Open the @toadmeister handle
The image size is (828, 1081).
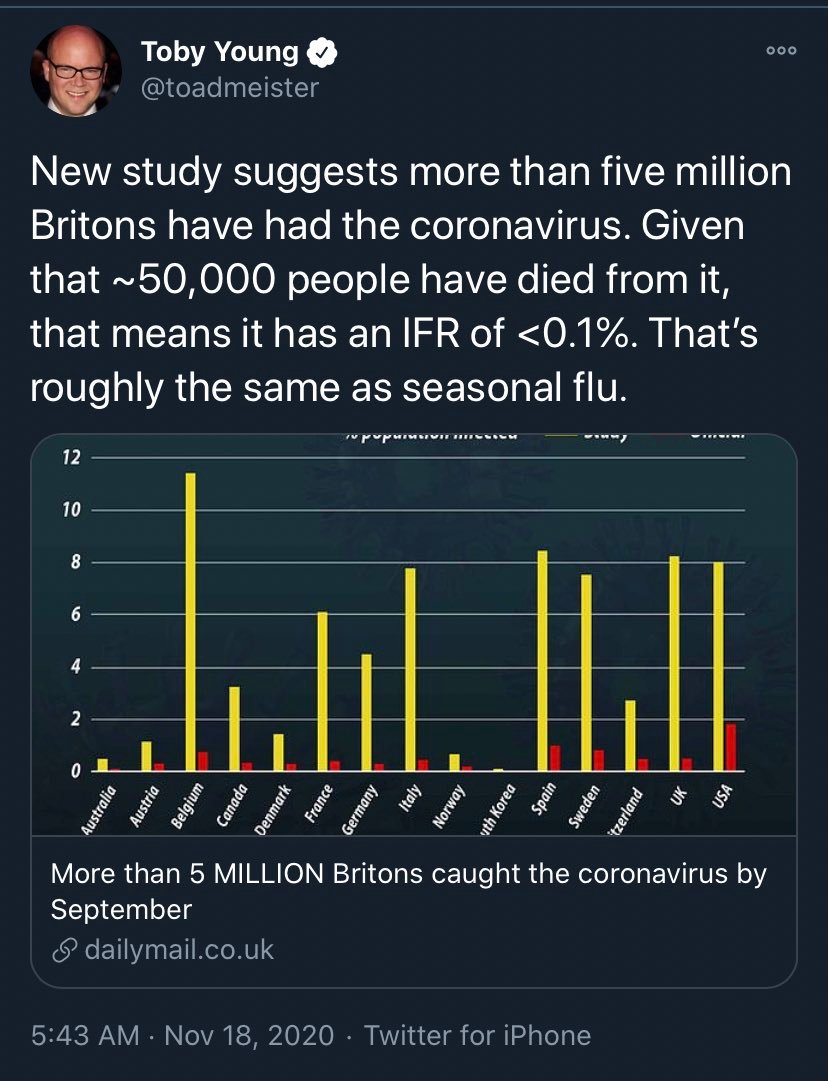pyautogui.click(x=229, y=88)
